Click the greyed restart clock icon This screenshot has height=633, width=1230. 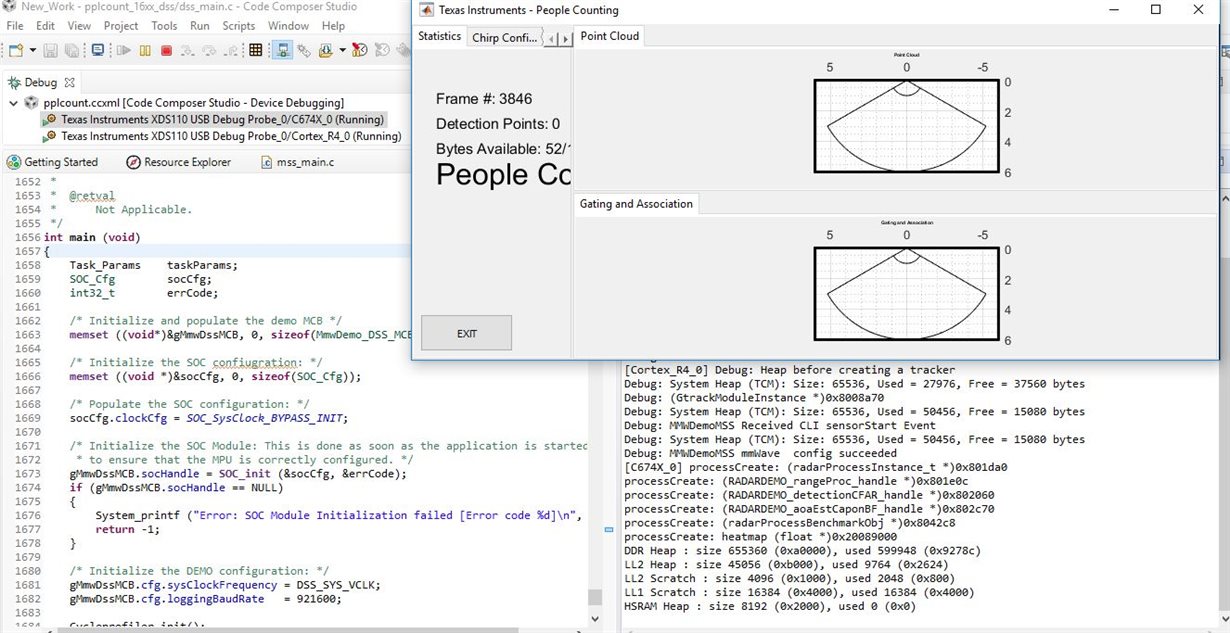382,50
